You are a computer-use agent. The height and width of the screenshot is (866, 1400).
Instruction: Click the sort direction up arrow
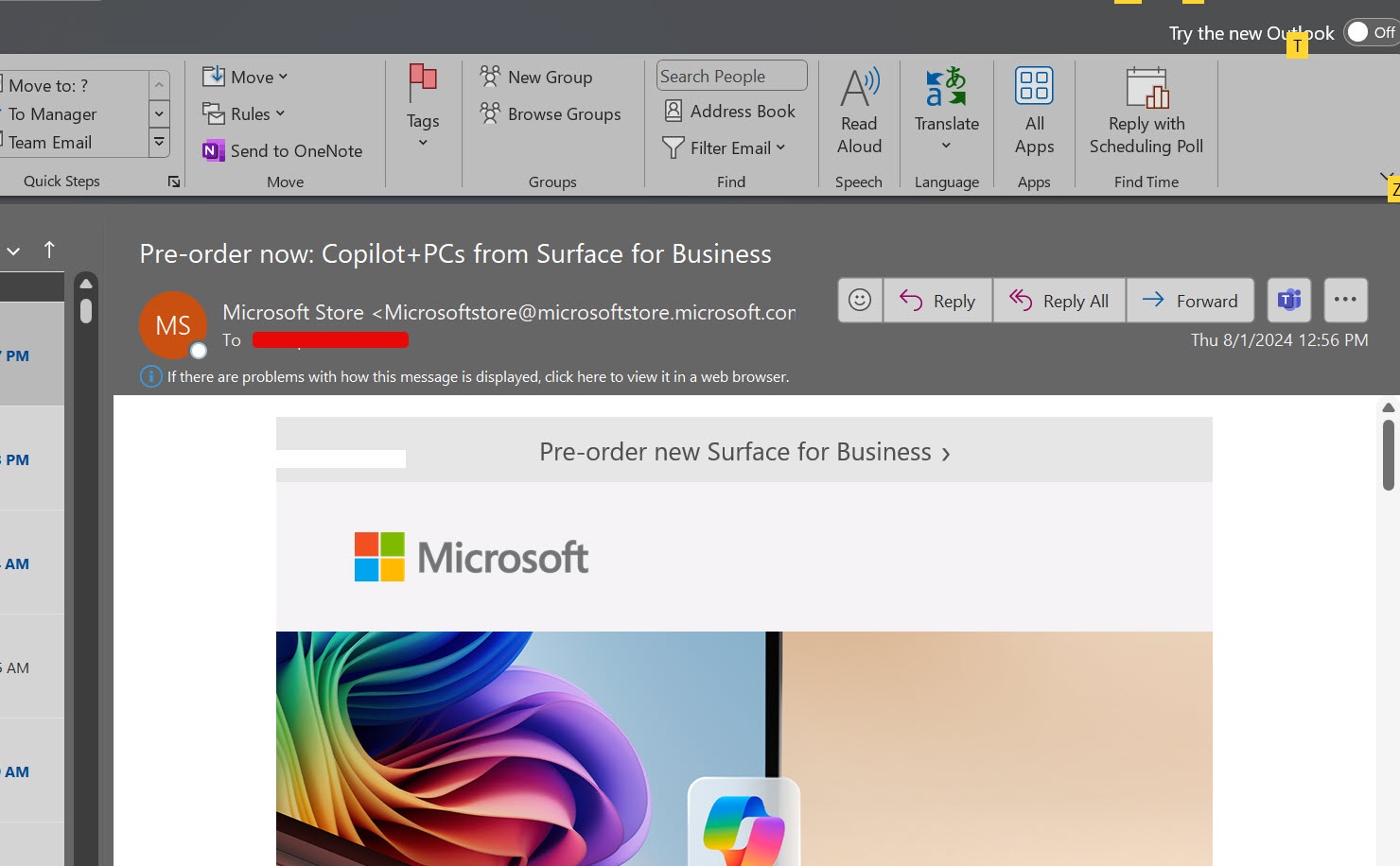tap(49, 250)
